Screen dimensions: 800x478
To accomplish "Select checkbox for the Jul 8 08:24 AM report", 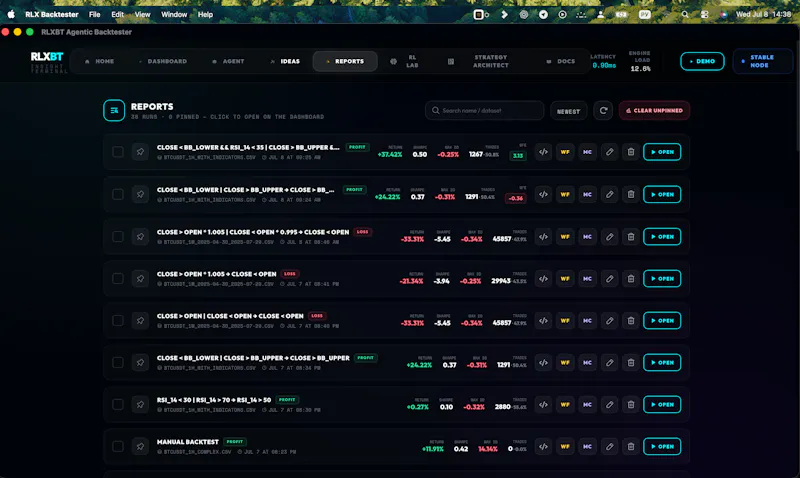I will coord(117,194).
